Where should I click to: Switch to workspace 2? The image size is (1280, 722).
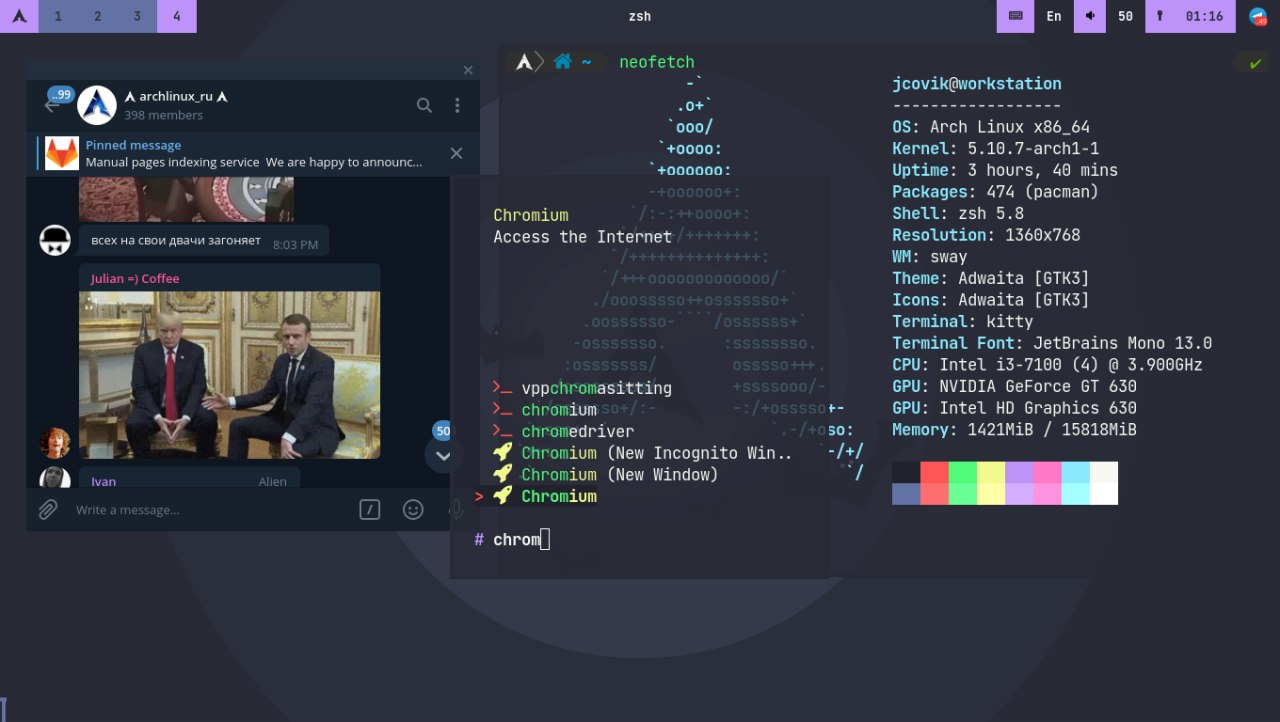click(97, 16)
